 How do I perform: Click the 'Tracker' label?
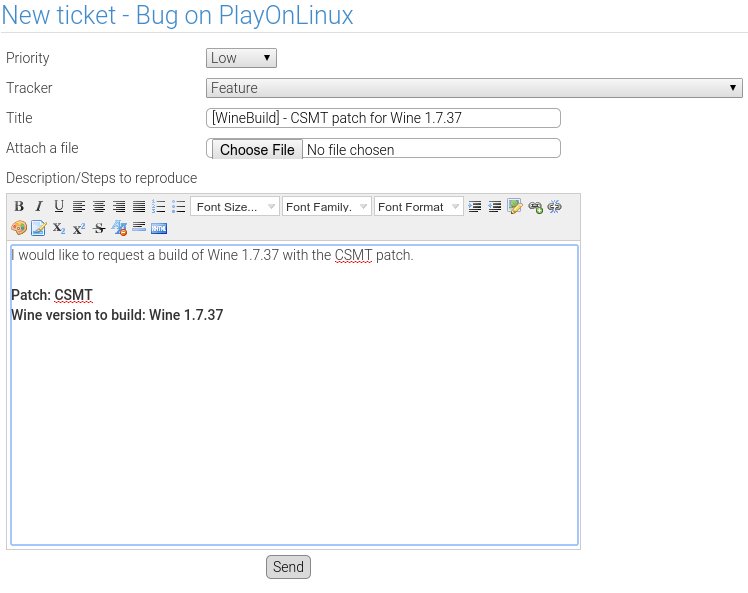tap(29, 88)
